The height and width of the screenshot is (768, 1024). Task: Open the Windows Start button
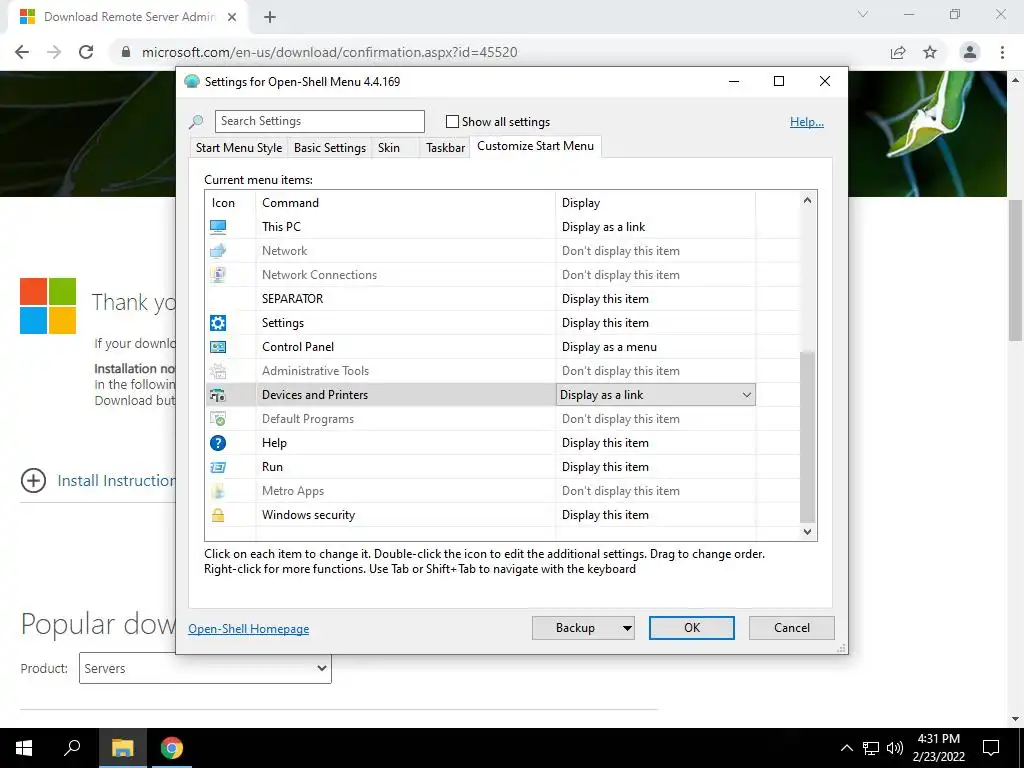(x=24, y=748)
